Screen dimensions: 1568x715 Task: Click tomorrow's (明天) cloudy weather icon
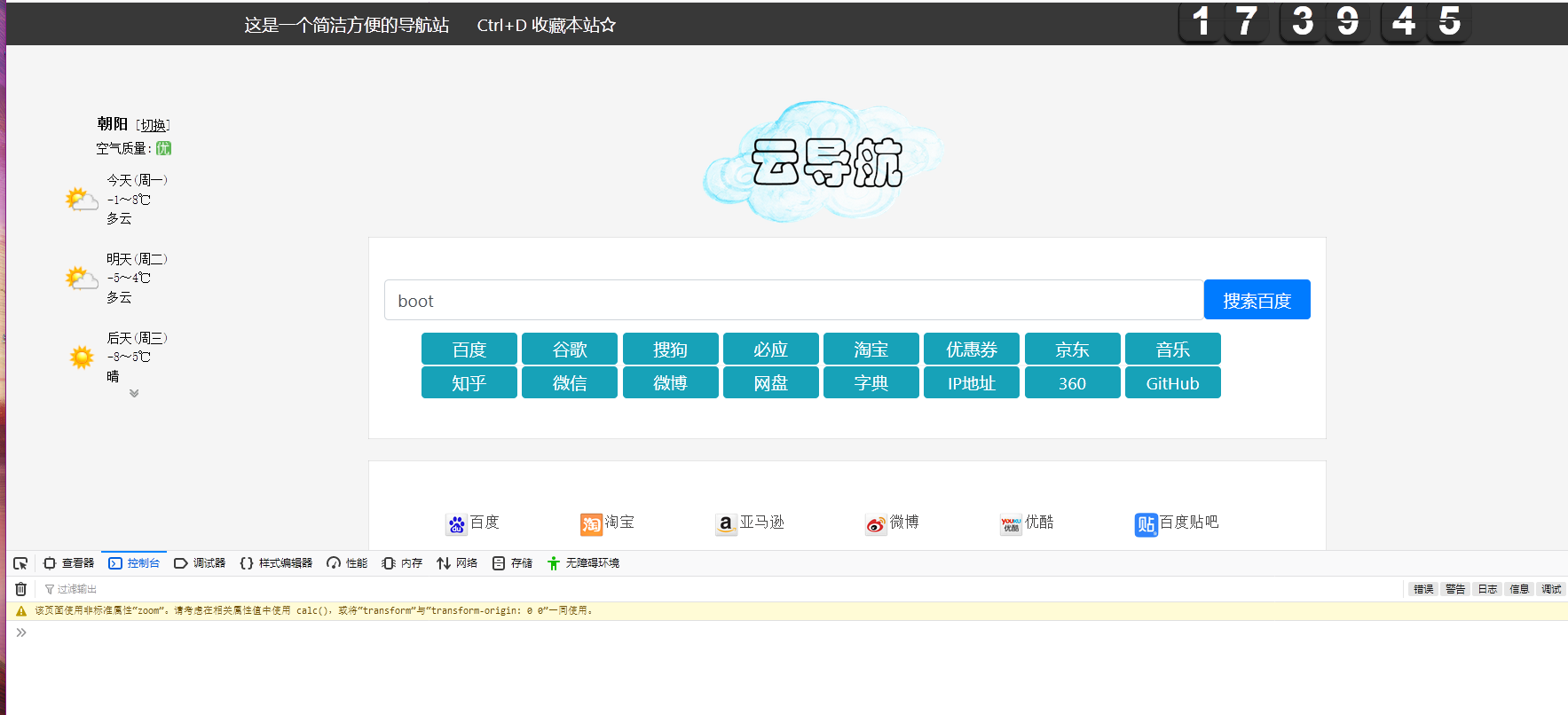82,279
